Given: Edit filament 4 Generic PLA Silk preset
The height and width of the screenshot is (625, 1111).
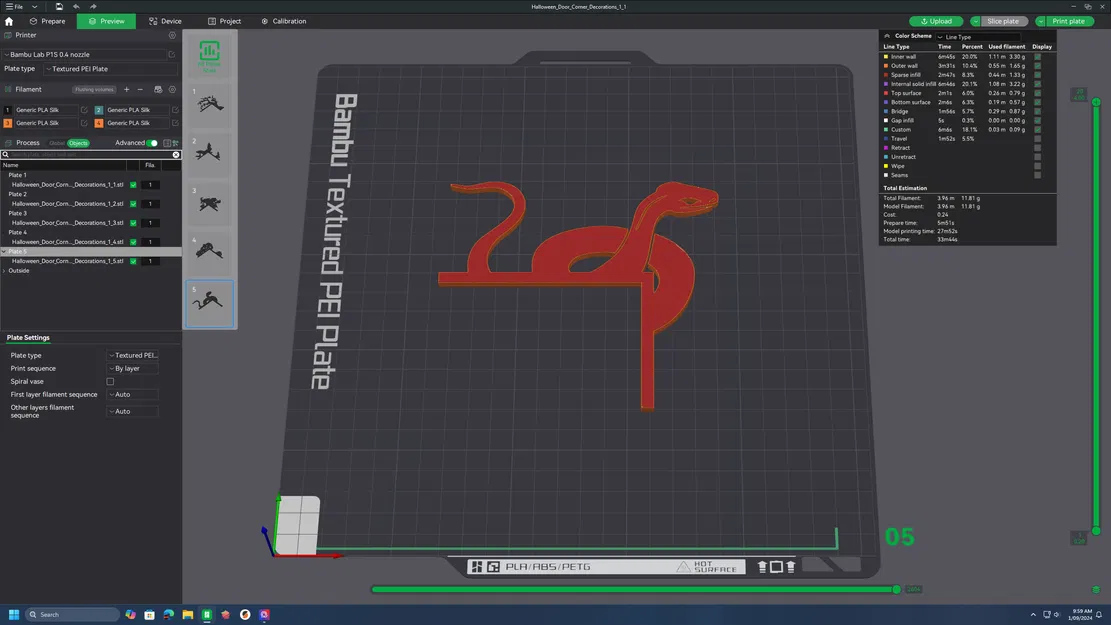Looking at the screenshot, I should click(175, 123).
